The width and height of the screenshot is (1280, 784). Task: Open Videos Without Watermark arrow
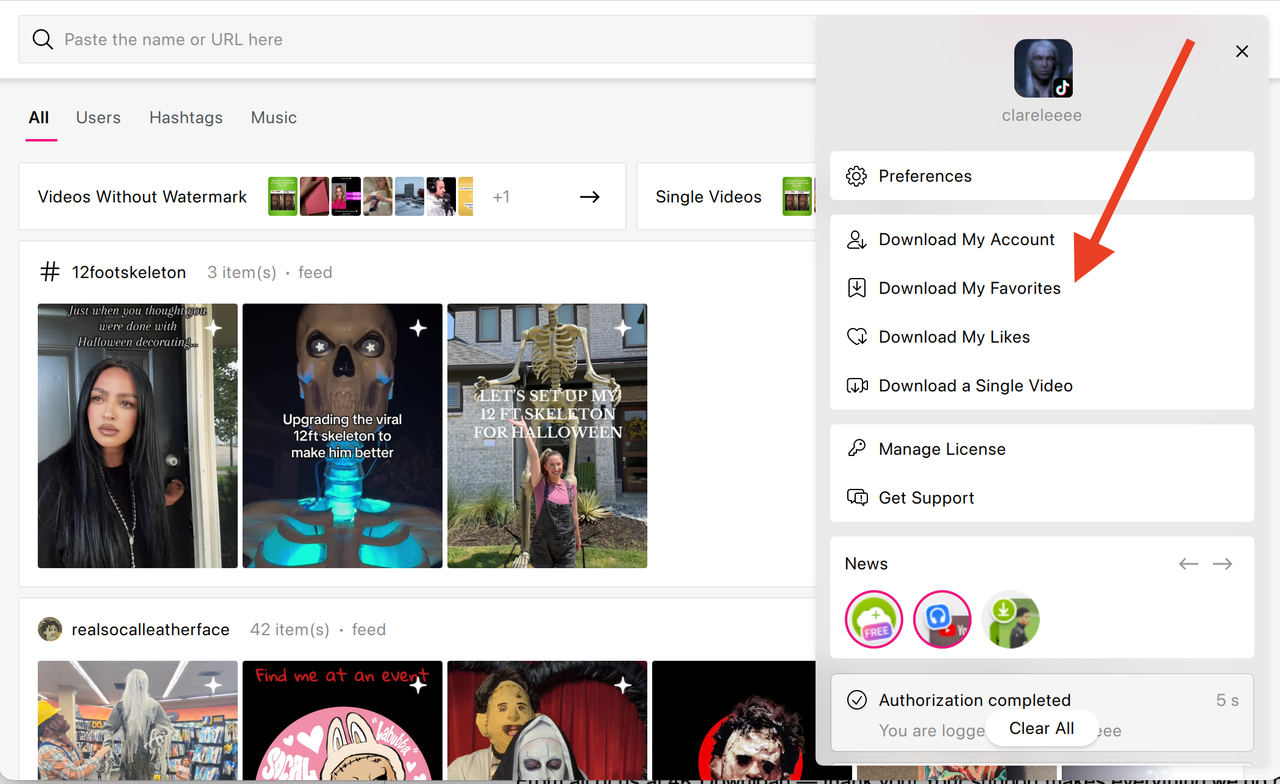(x=590, y=197)
